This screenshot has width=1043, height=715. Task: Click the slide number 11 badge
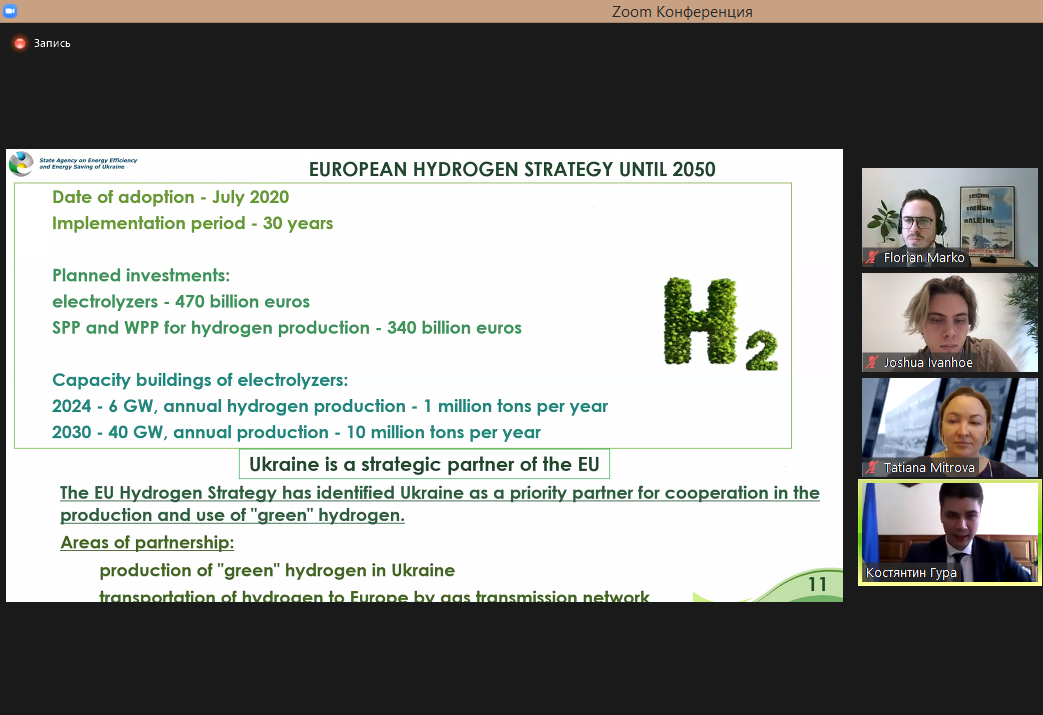coord(817,584)
